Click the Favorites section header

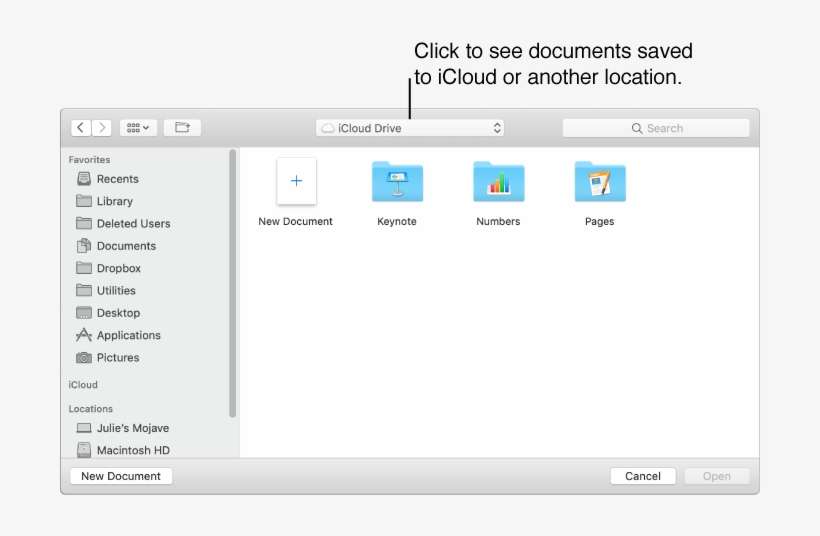89,159
